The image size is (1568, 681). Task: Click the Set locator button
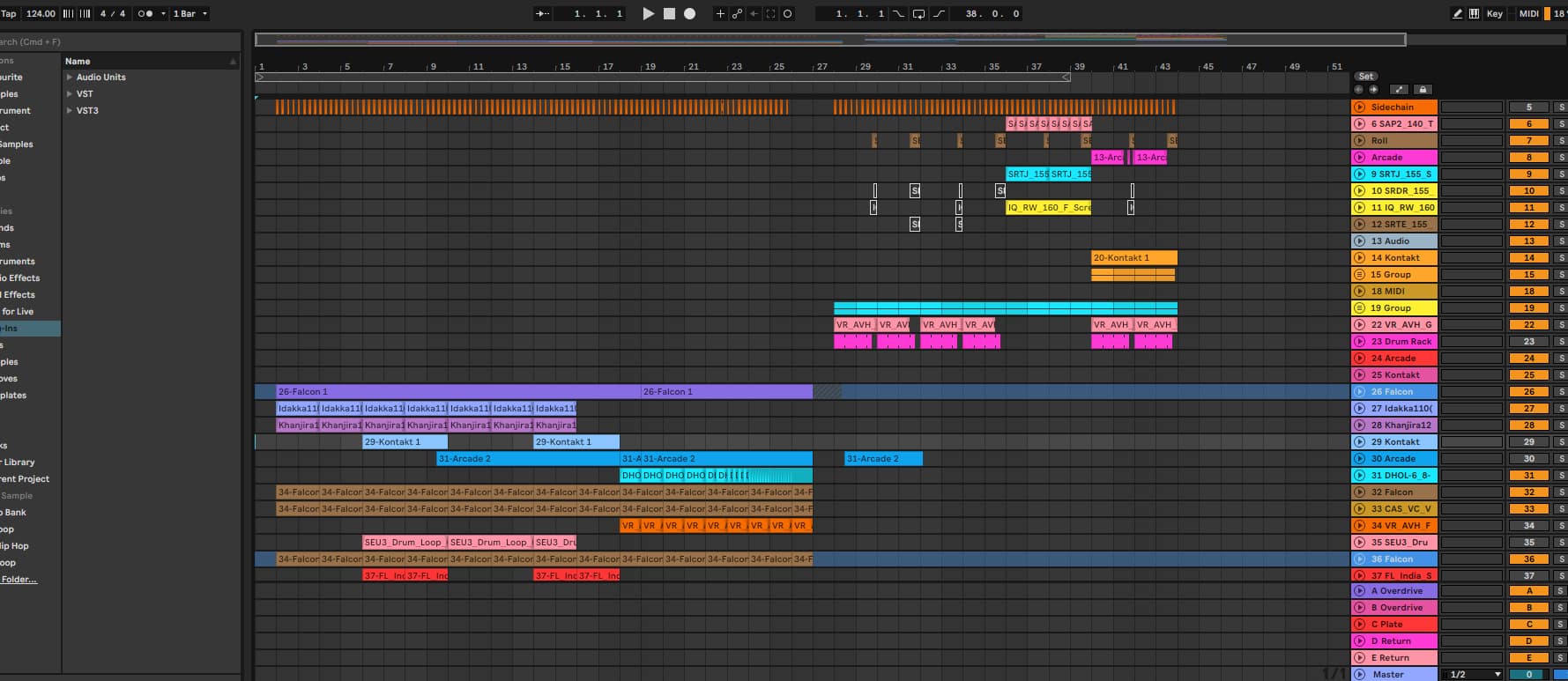(x=1366, y=77)
